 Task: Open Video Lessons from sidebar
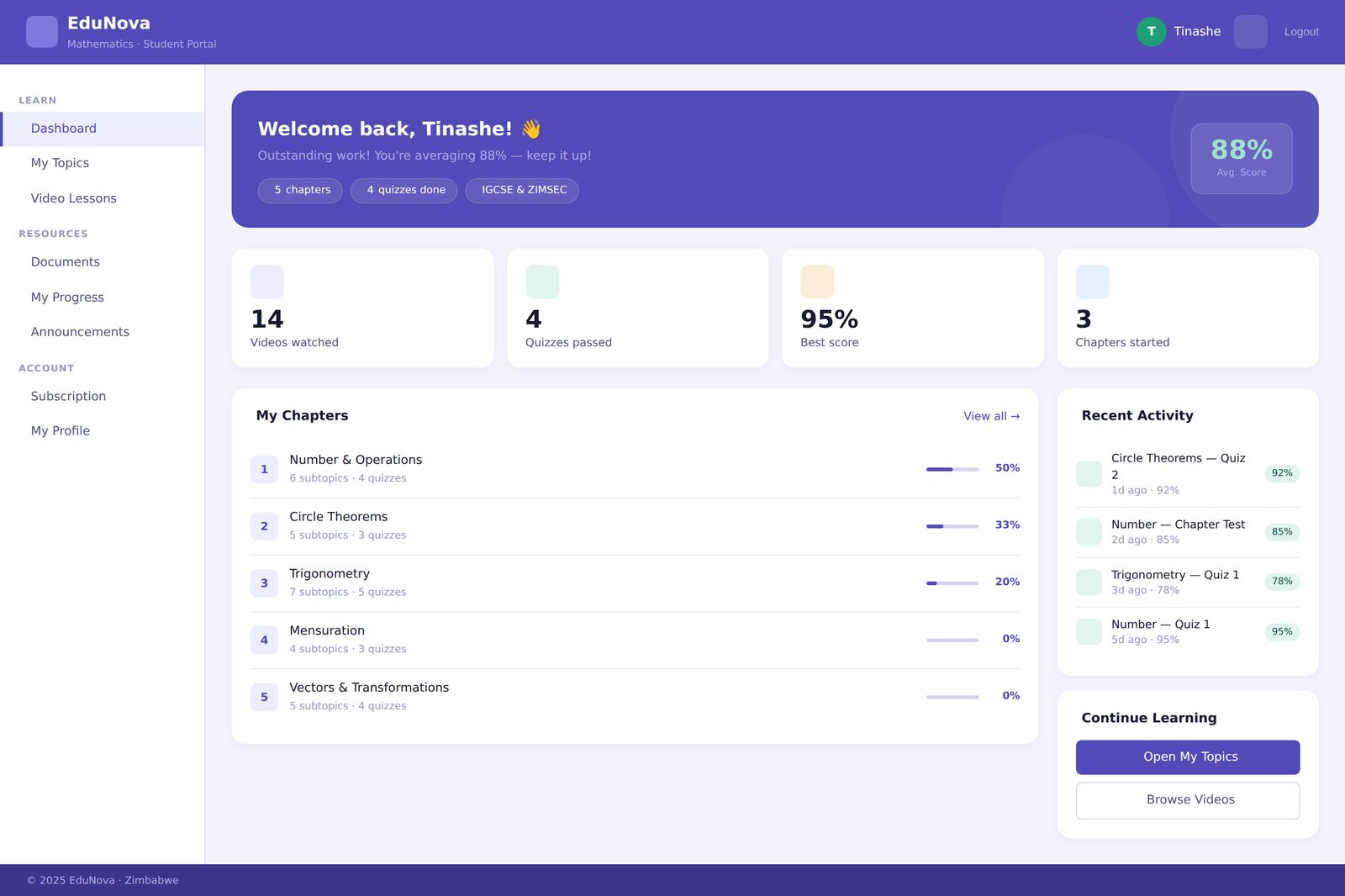[x=103, y=198]
